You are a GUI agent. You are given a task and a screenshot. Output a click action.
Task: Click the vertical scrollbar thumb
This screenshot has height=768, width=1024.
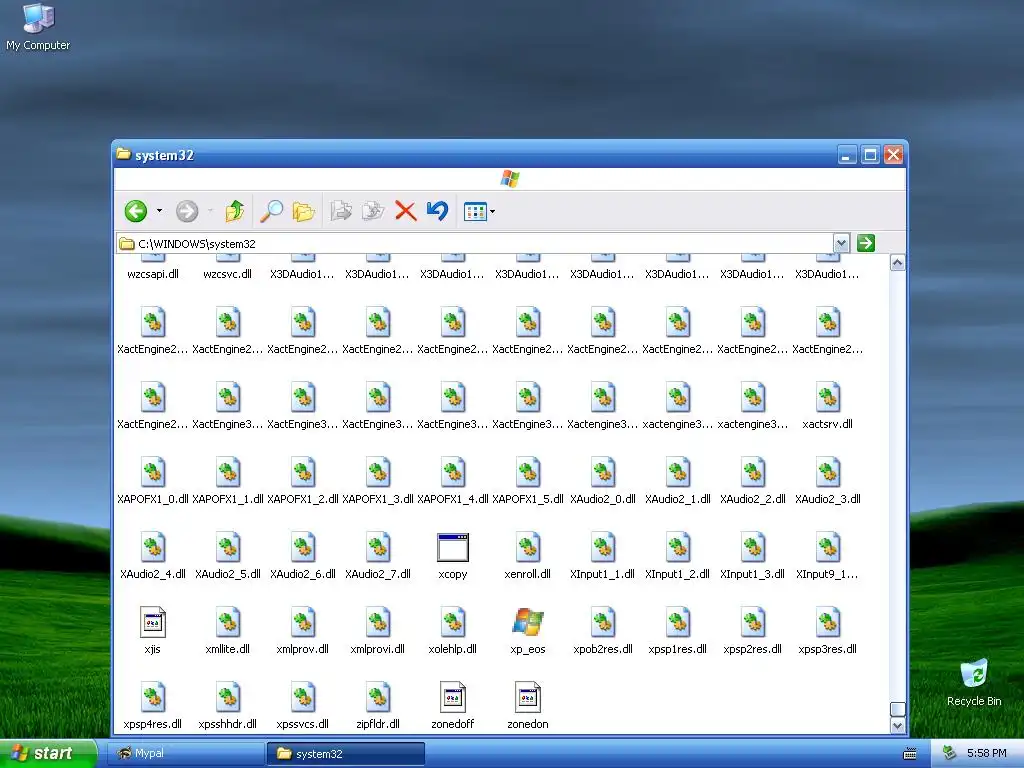tap(898, 709)
